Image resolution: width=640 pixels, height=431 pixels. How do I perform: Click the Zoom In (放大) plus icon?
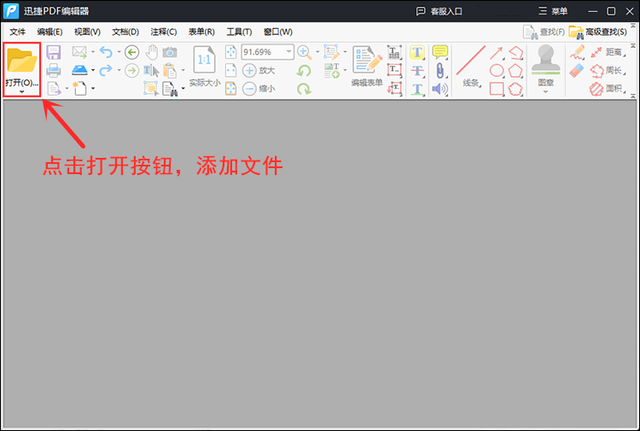pos(249,70)
